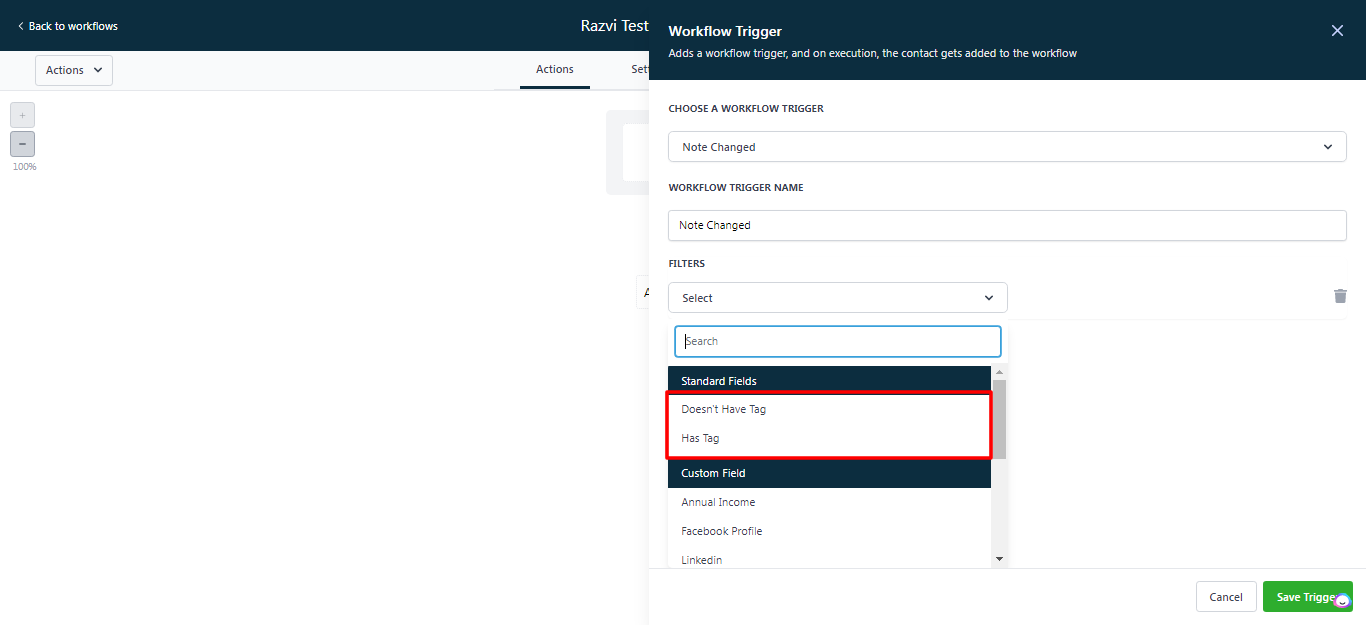Select Annual Income custom field
This screenshot has width=1366, height=625.
(x=718, y=502)
